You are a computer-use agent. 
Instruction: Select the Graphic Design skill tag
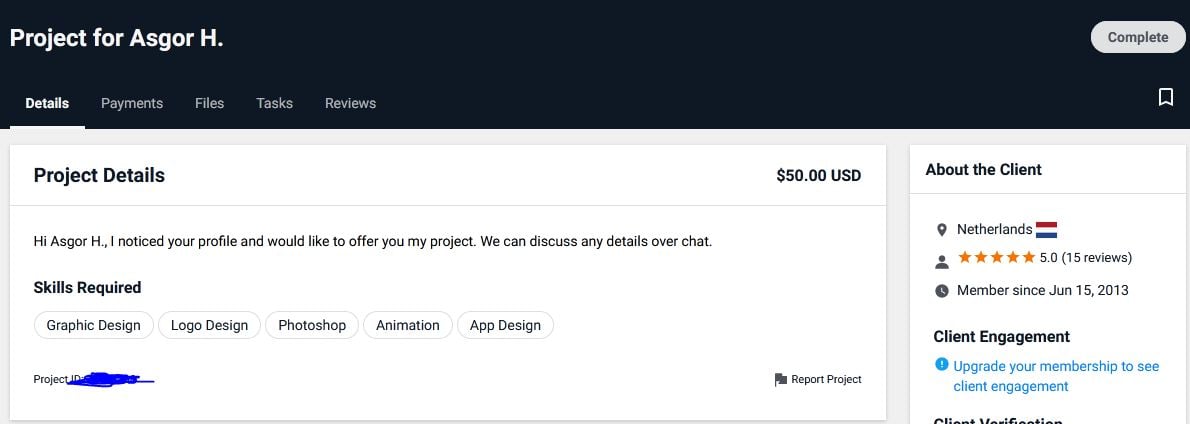pyautogui.click(x=93, y=325)
